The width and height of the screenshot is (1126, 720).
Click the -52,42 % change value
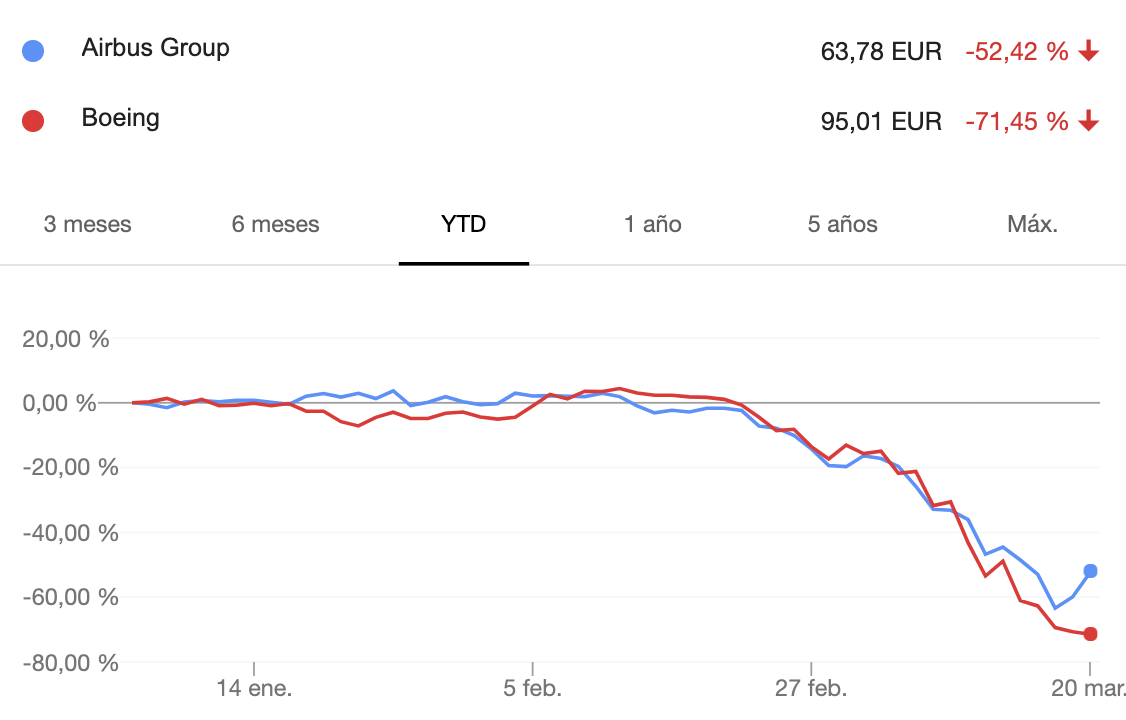click(1016, 52)
